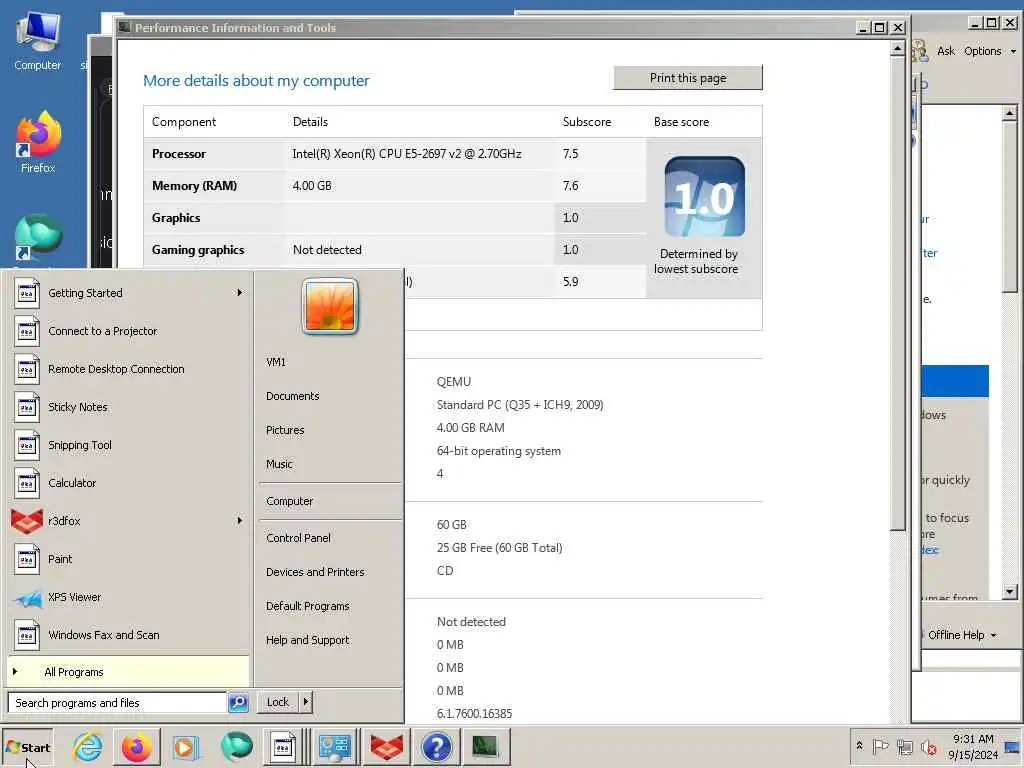The height and width of the screenshot is (768, 1024).
Task: Click the teal browser taskbar icon
Action: (x=236, y=746)
